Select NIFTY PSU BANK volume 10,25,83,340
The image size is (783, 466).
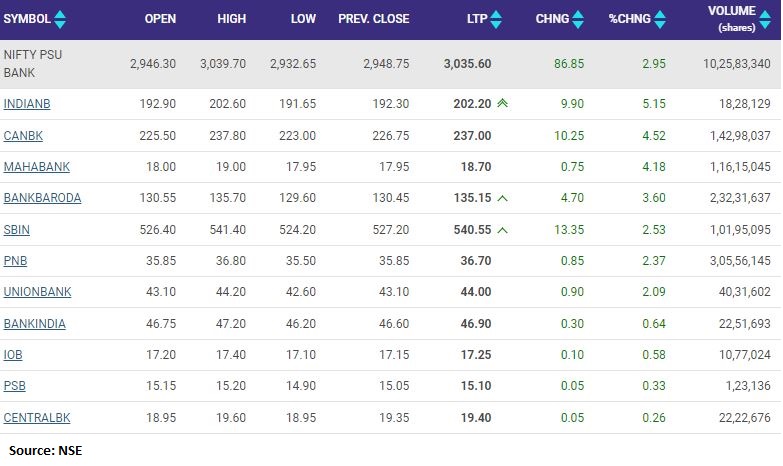point(737,64)
